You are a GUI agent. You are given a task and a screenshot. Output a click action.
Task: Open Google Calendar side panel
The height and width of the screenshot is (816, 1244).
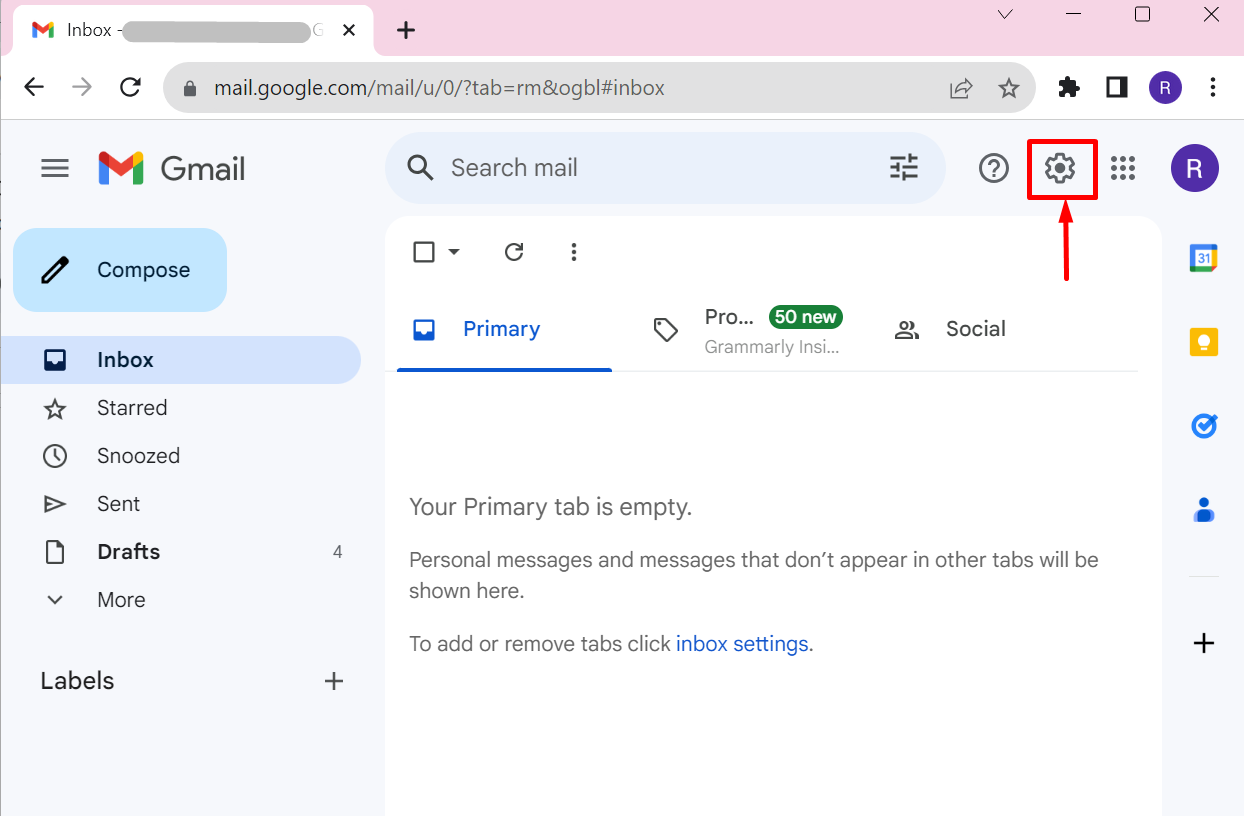pyautogui.click(x=1203, y=258)
